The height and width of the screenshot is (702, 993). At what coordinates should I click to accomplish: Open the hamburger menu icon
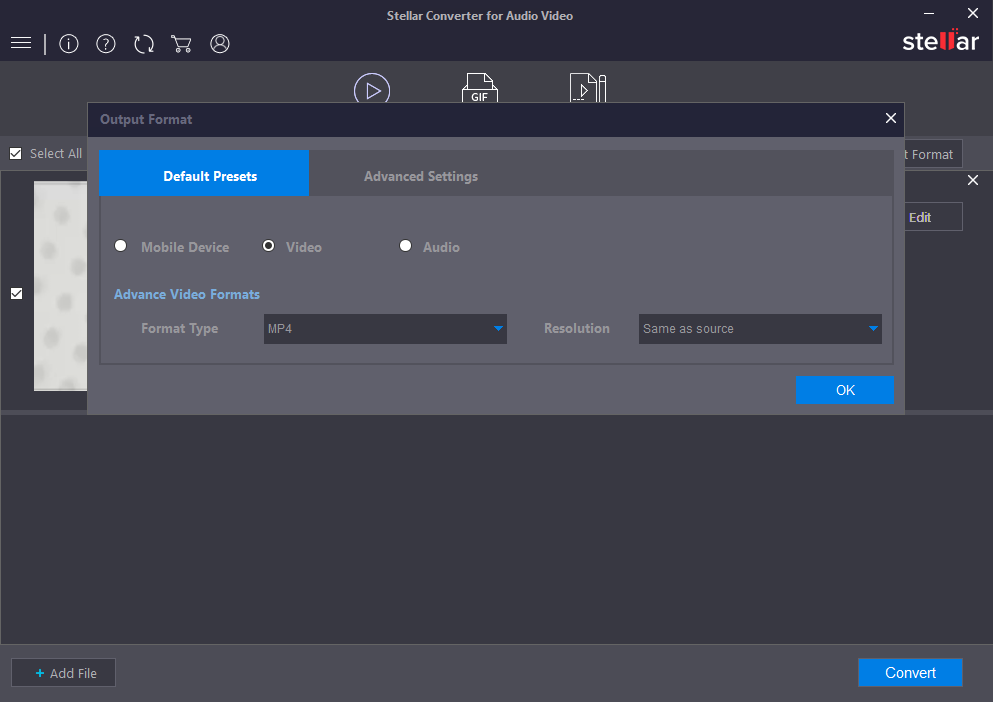(21, 44)
